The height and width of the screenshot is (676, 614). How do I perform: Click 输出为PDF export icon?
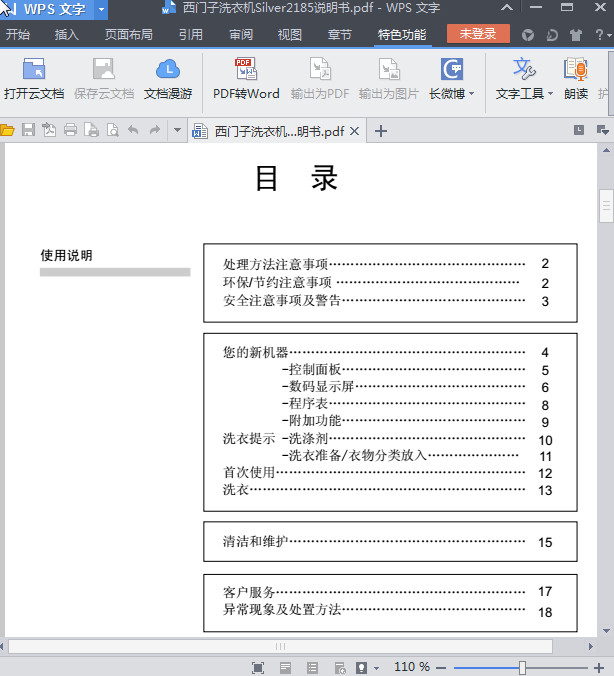[320, 69]
